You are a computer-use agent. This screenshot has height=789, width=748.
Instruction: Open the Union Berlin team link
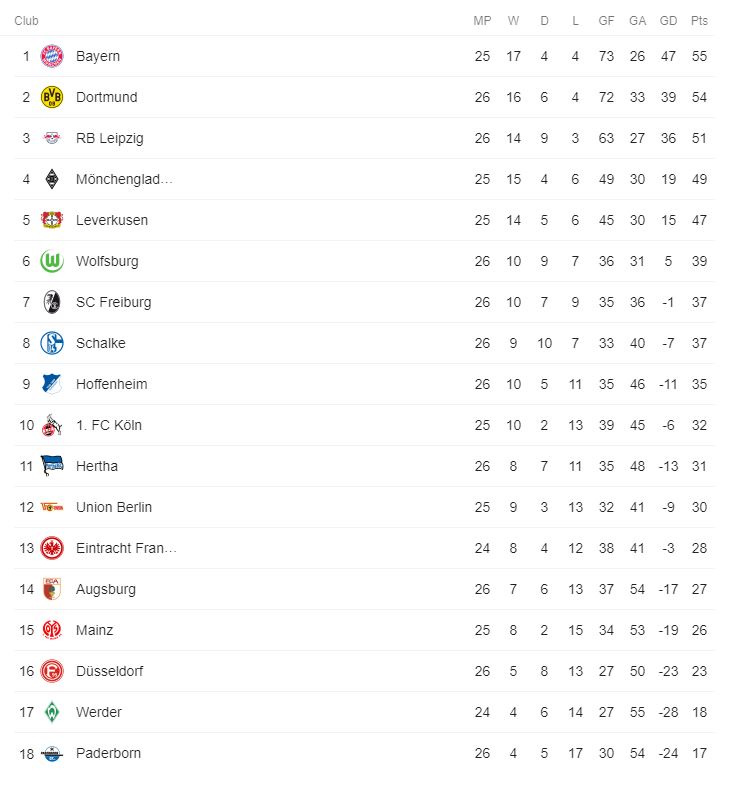(x=114, y=507)
